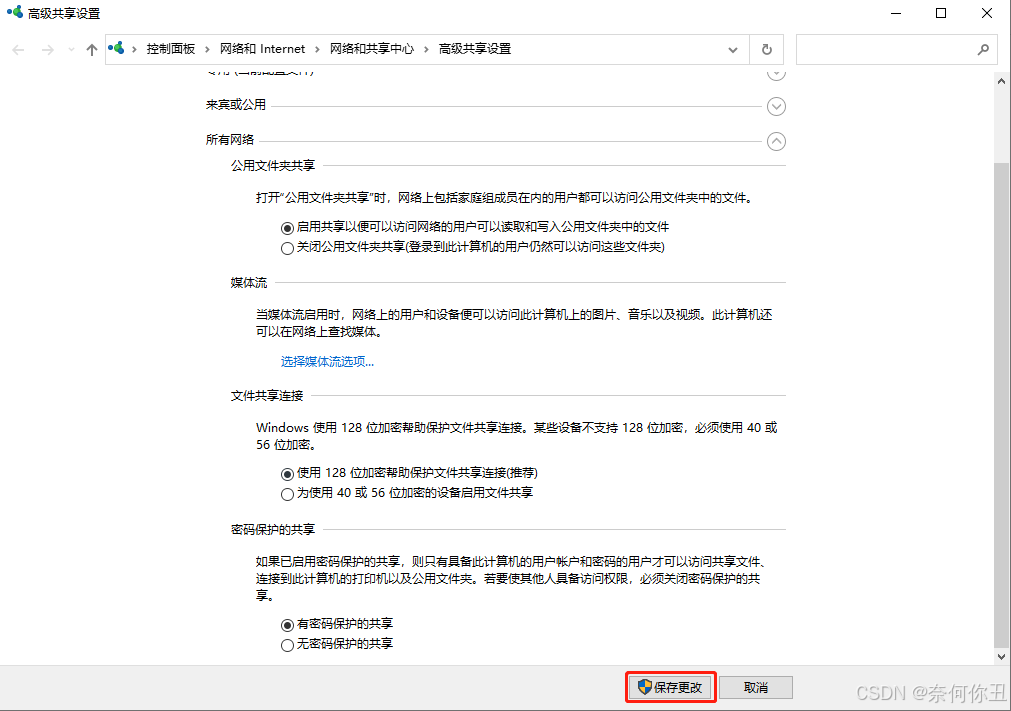Click the 保存更改 button
This screenshot has width=1011, height=711.
click(x=670, y=688)
